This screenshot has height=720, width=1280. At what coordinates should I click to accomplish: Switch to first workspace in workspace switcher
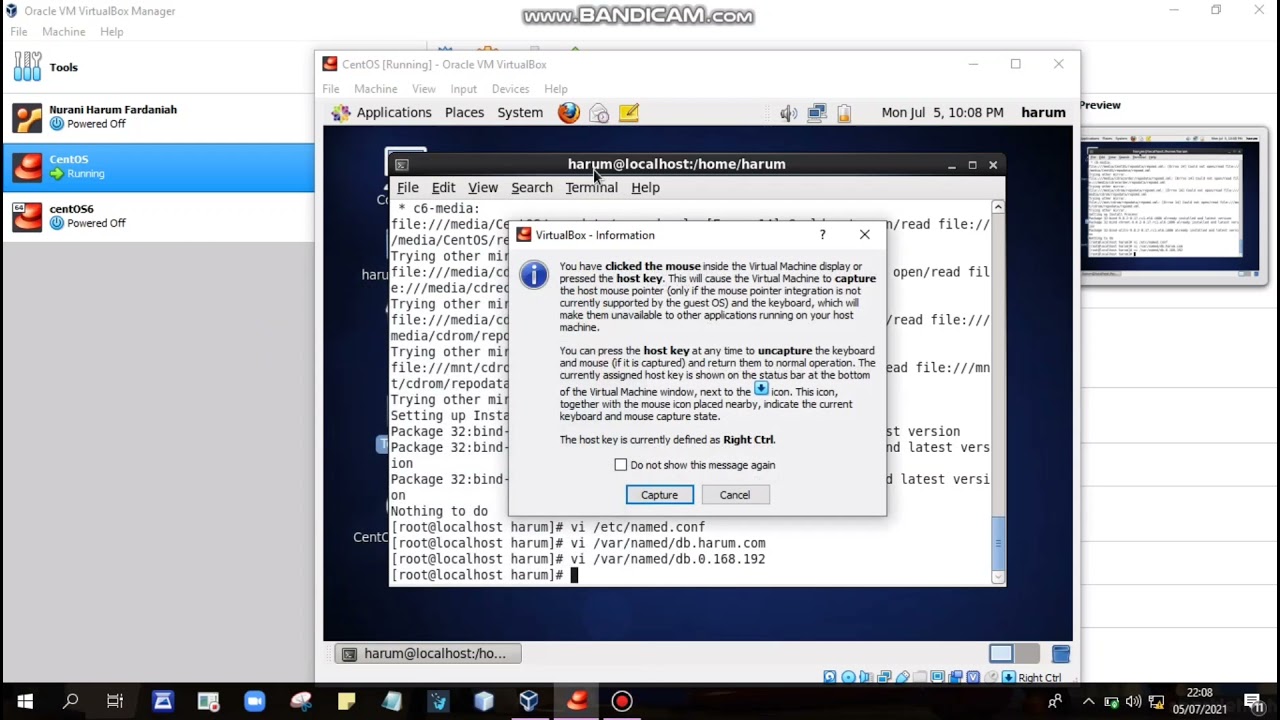1001,654
